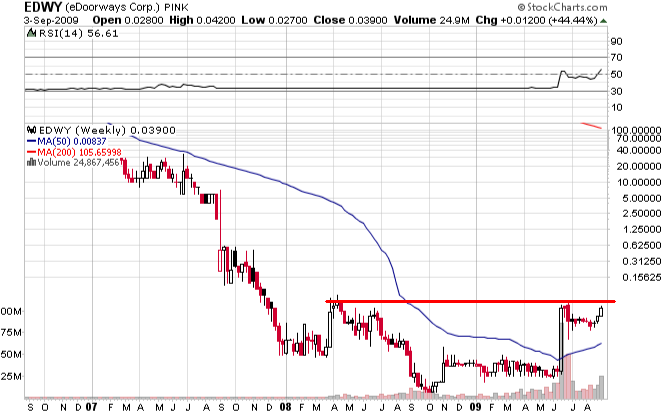Click the RSI(14) 56.61 label
This screenshot has width=668, height=411.
click(x=78, y=33)
